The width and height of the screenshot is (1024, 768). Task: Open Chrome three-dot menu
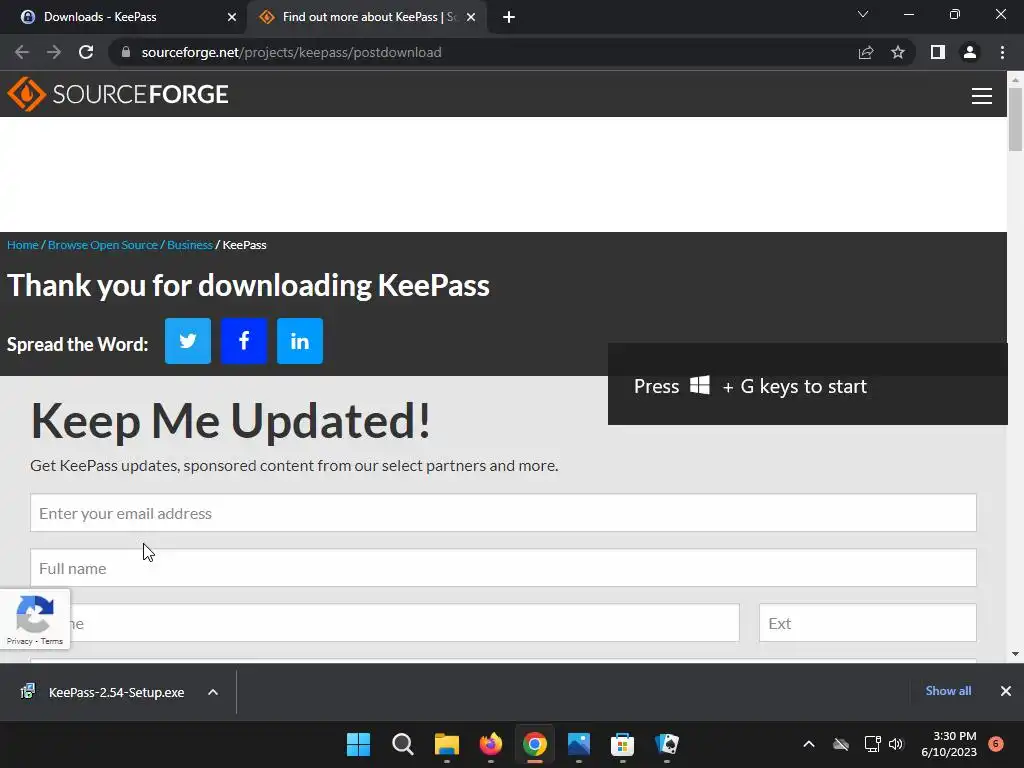click(1002, 52)
